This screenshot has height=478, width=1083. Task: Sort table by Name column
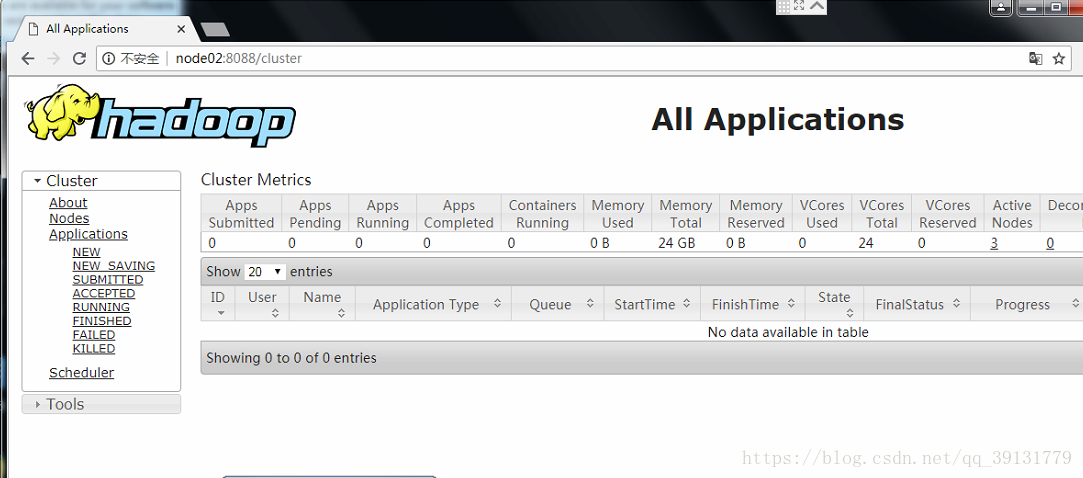[322, 304]
